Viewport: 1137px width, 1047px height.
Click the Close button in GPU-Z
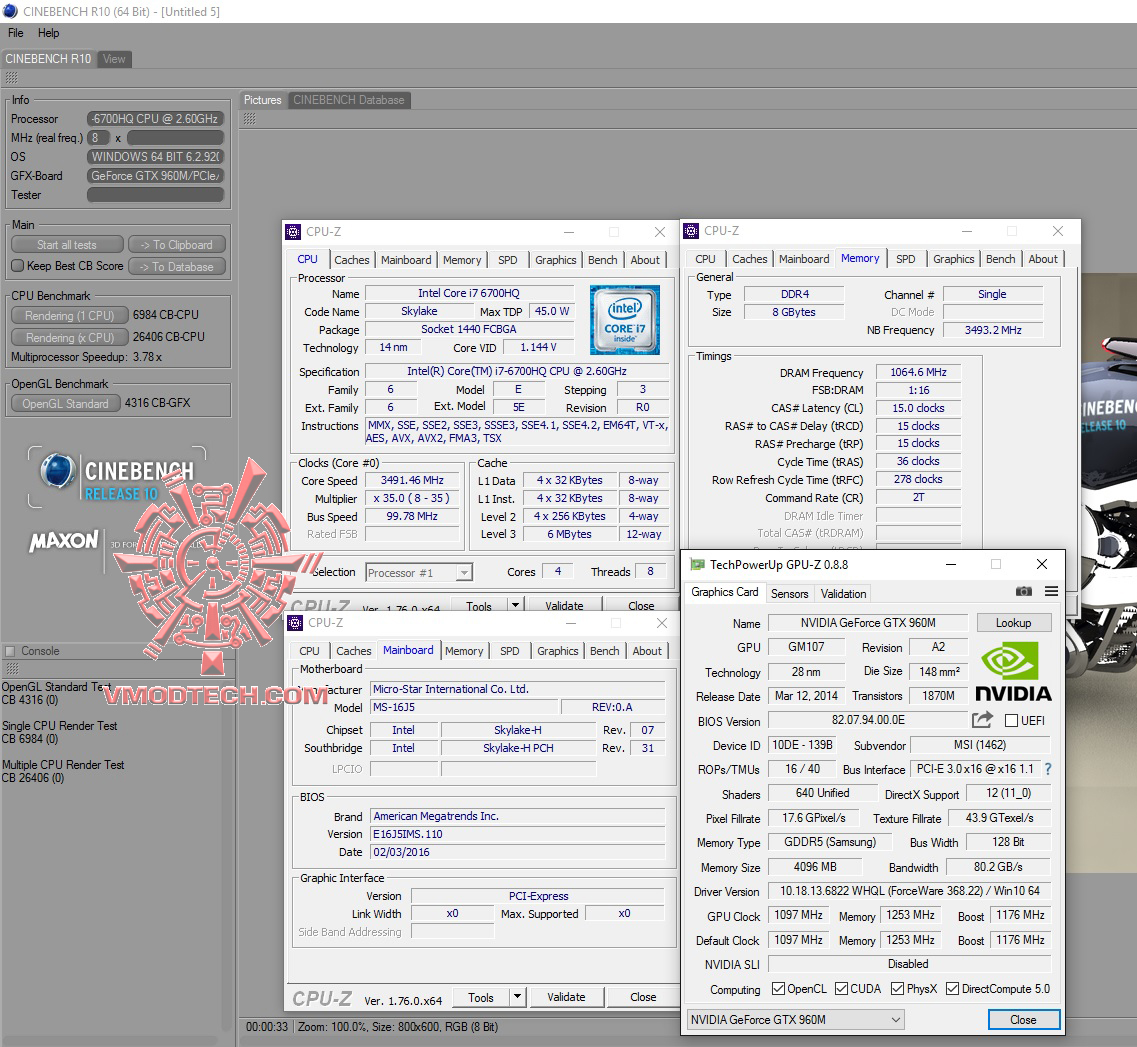pos(1023,1019)
